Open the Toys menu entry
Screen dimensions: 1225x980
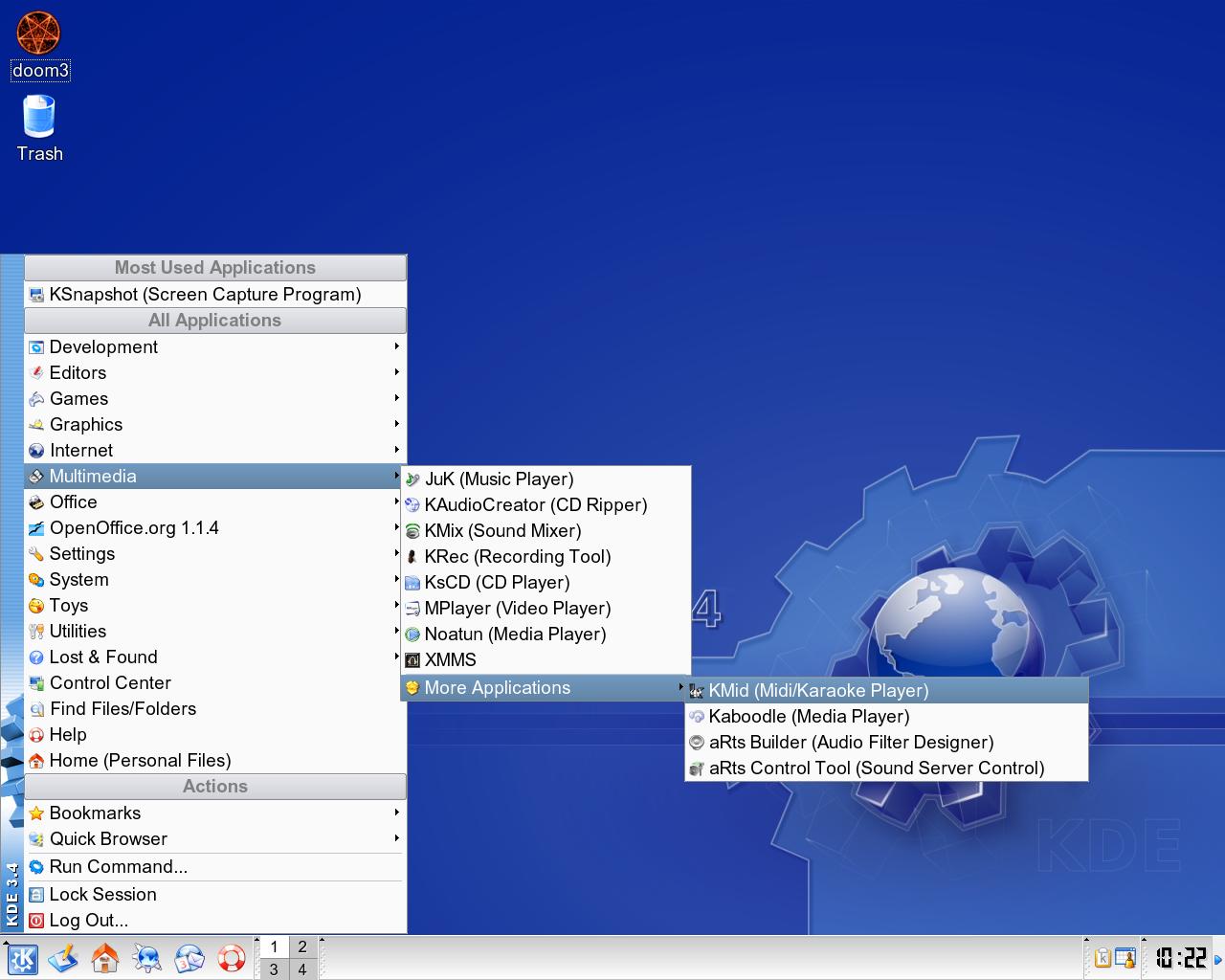coord(215,606)
